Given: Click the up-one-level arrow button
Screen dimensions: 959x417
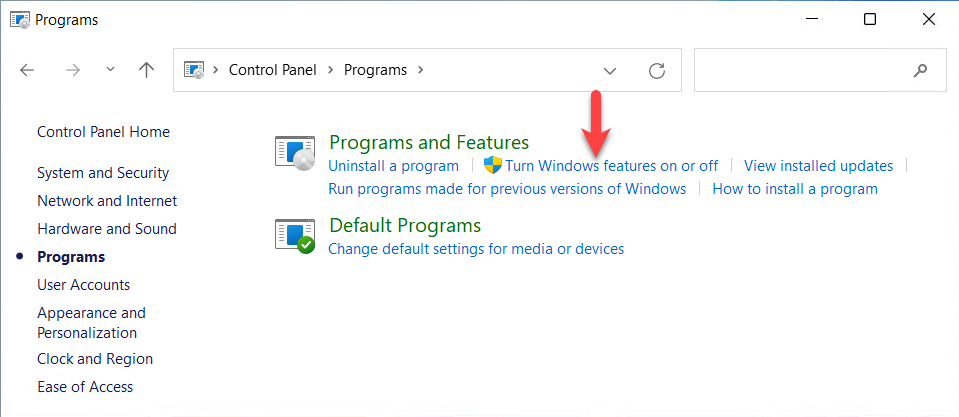Looking at the screenshot, I should click(x=146, y=70).
